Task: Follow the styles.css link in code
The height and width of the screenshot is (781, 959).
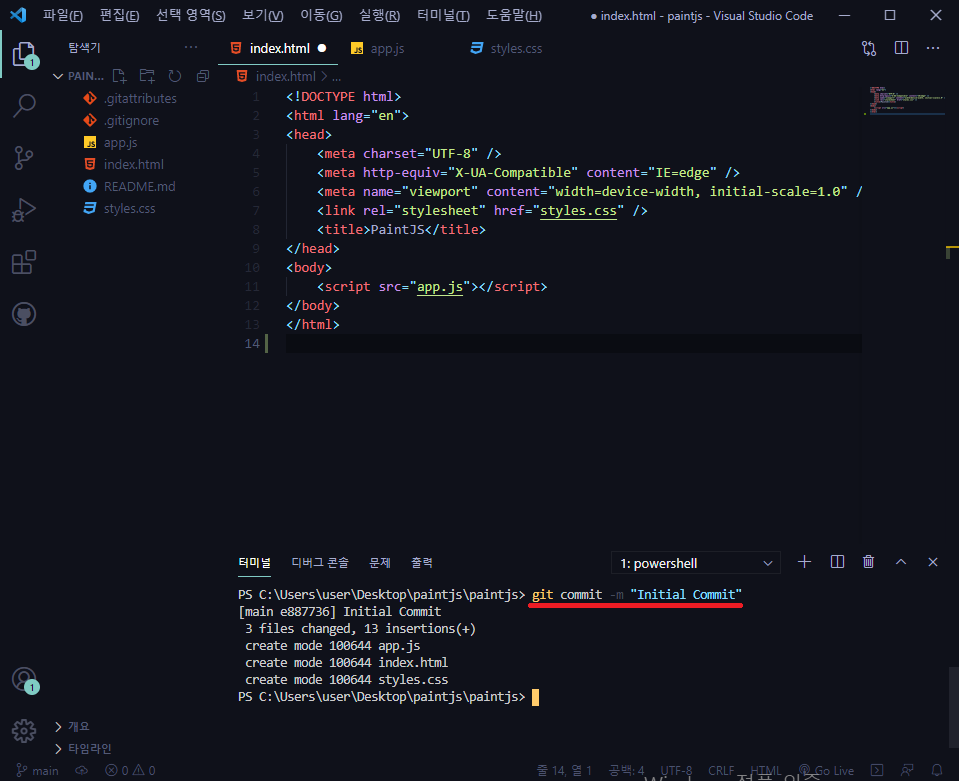Action: pos(578,210)
